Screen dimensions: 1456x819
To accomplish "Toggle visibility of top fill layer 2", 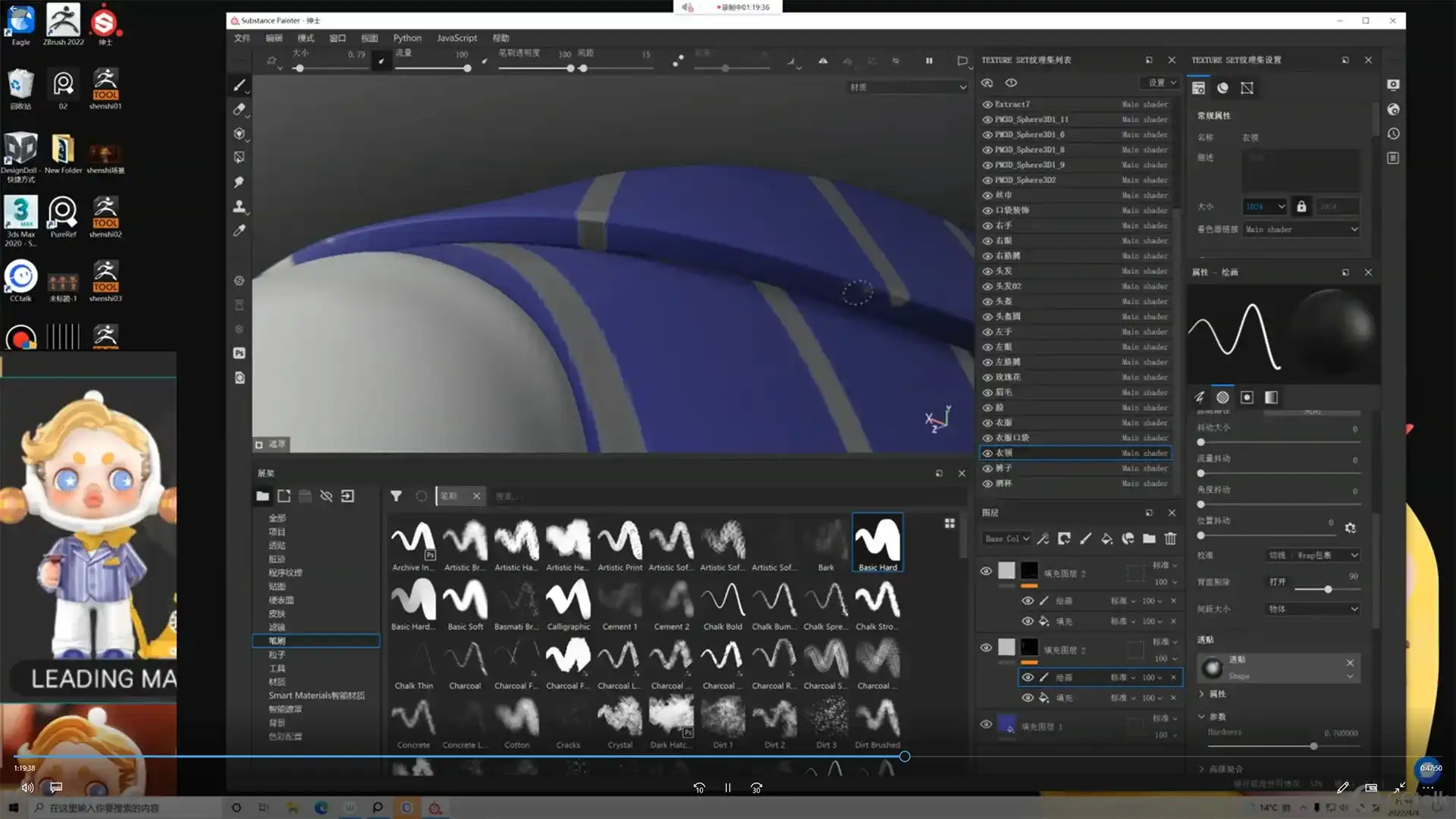I will [x=986, y=571].
